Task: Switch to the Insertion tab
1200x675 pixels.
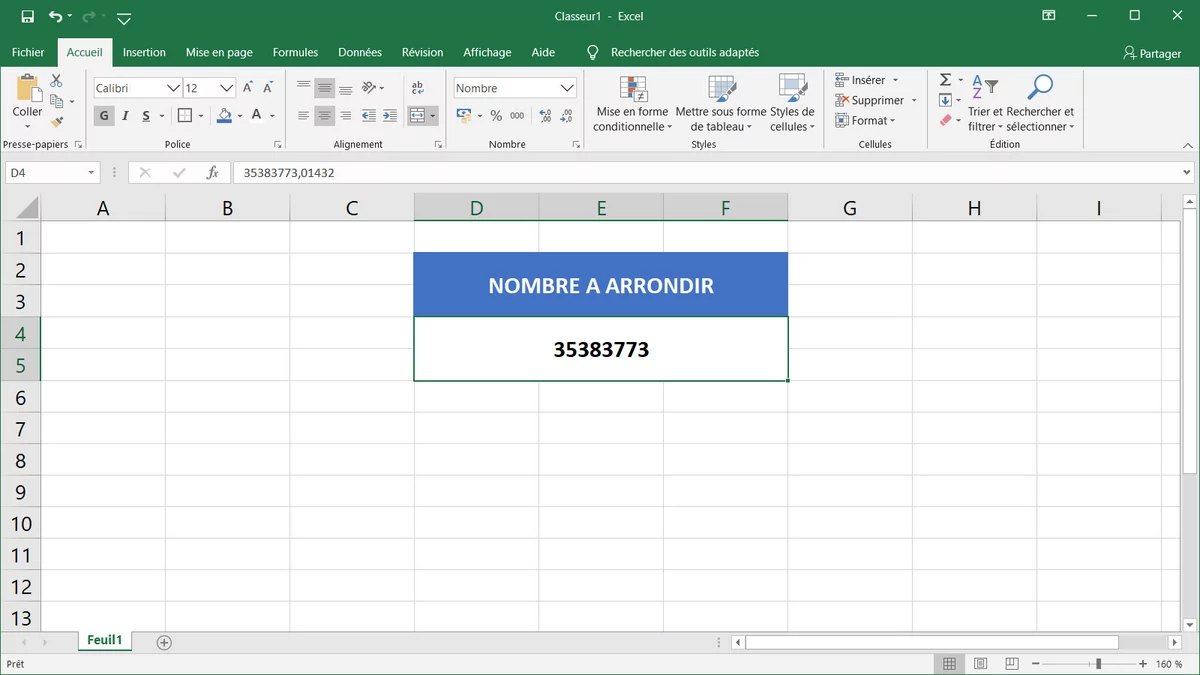Action: 144,52
